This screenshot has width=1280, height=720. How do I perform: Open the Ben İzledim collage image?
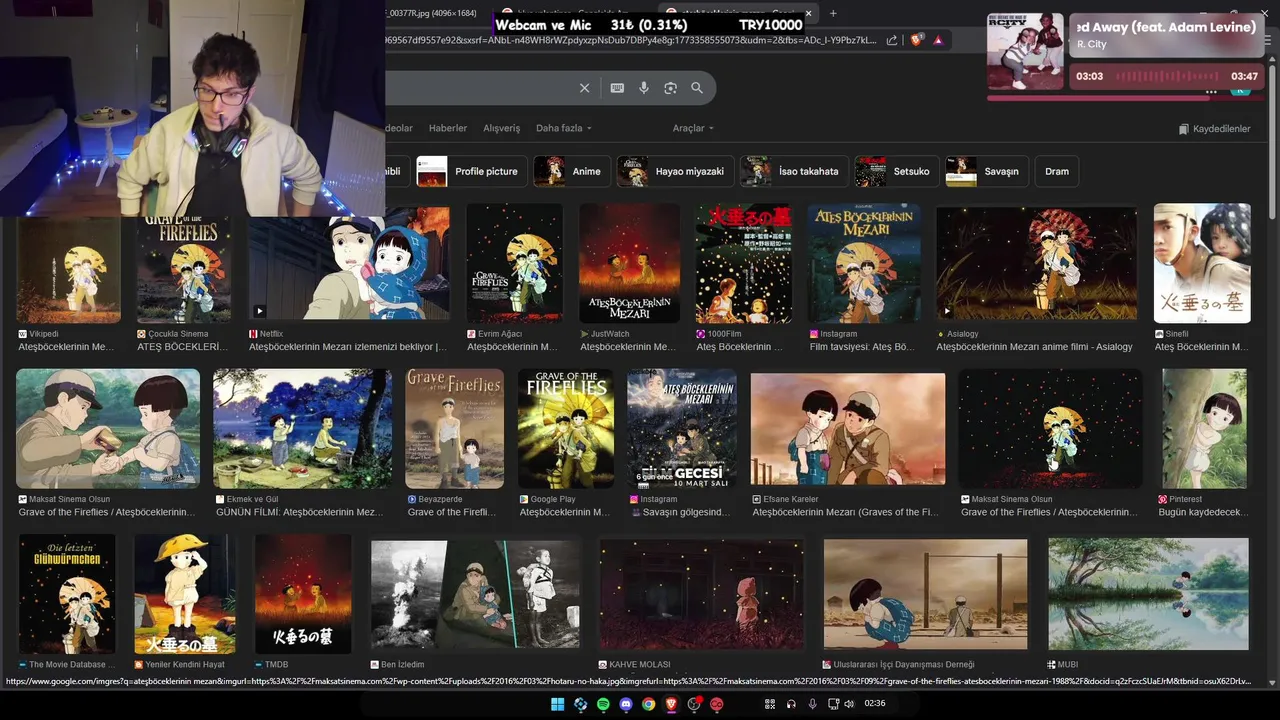475,594
